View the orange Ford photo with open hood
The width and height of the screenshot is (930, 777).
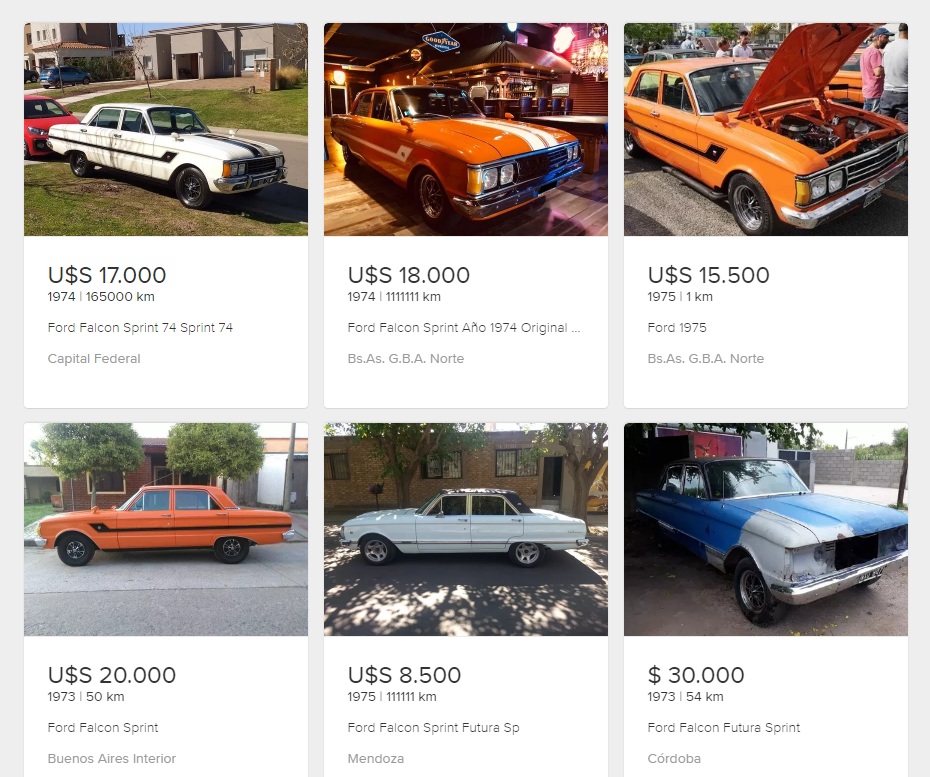click(766, 129)
